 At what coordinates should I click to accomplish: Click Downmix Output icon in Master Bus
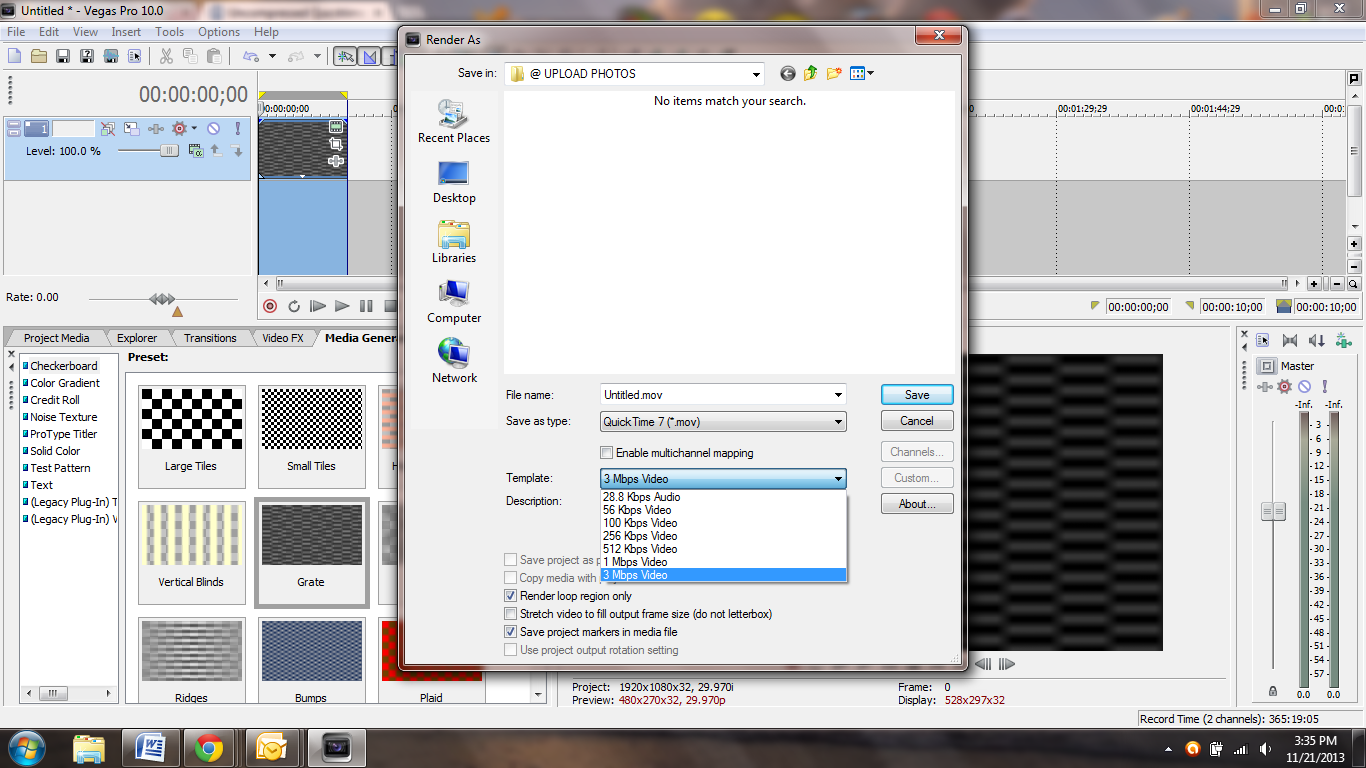tap(1290, 340)
